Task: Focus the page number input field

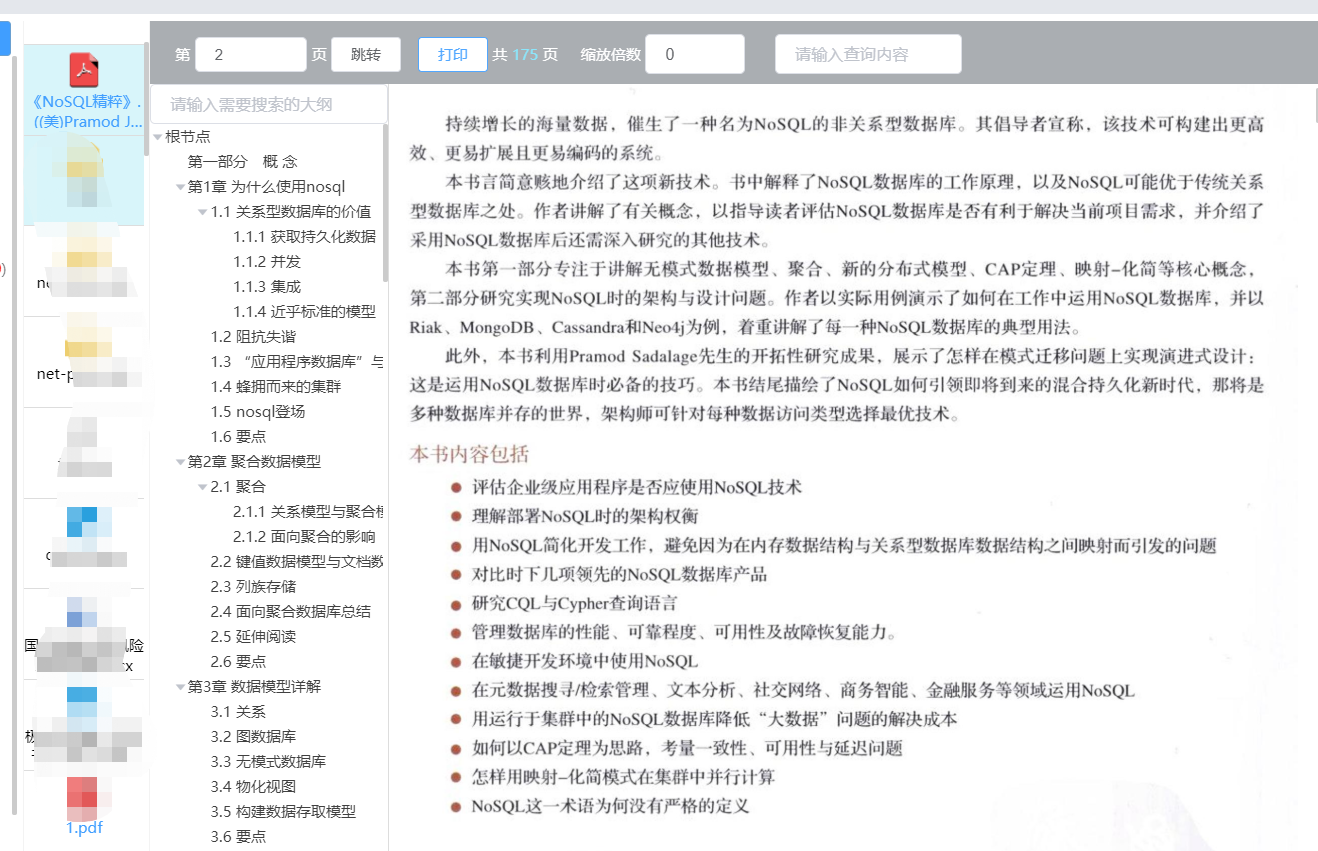Action: (x=251, y=54)
